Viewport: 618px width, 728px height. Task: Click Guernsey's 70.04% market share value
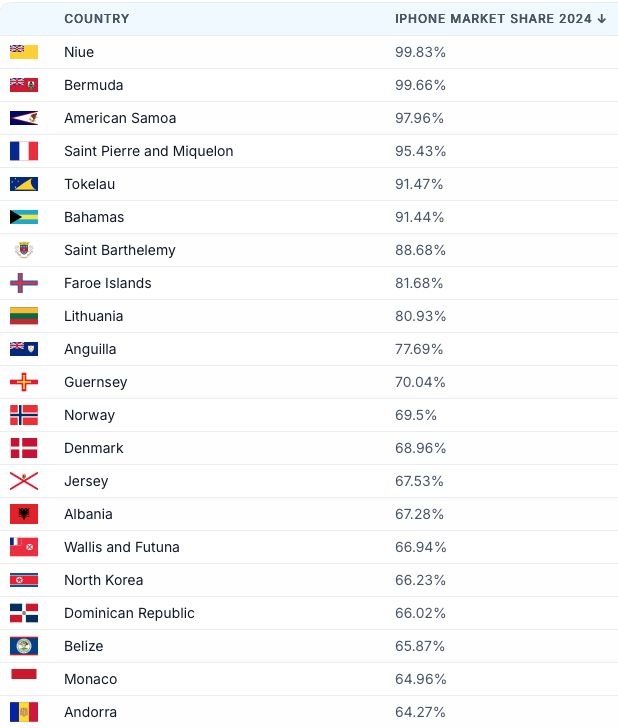tap(420, 382)
